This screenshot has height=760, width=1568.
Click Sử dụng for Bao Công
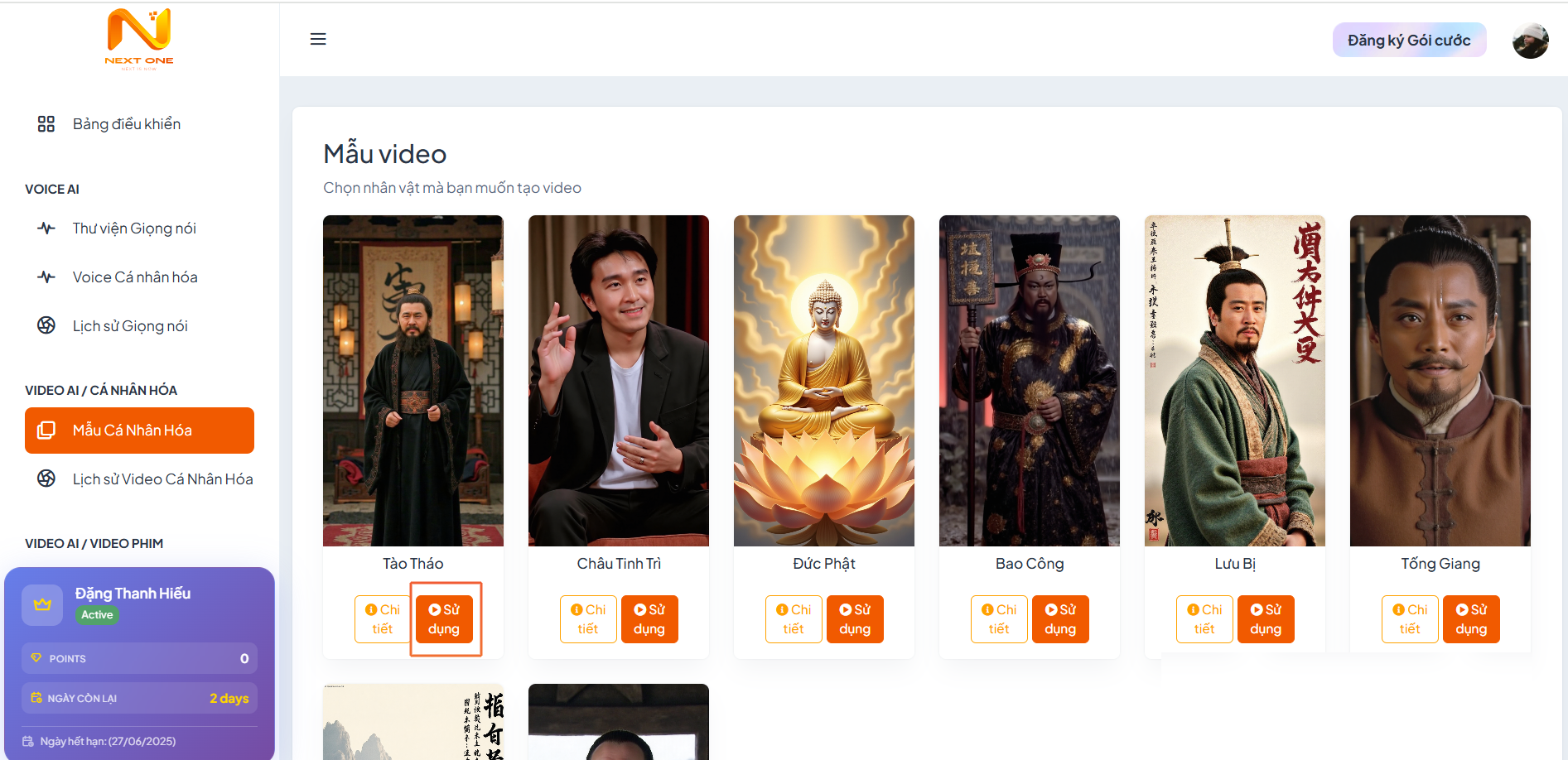pos(1060,619)
